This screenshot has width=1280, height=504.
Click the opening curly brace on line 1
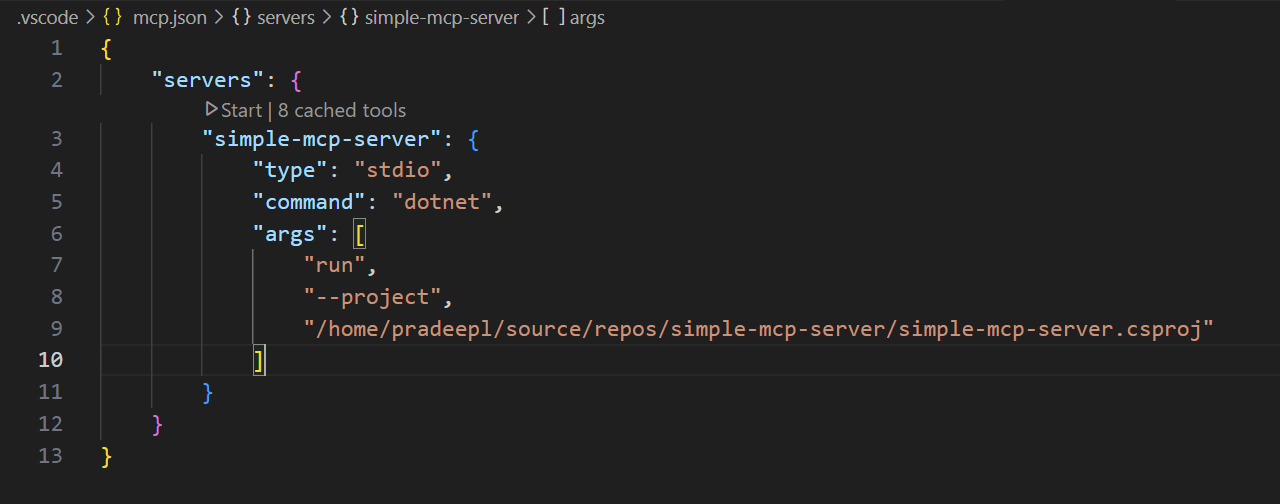coord(107,48)
